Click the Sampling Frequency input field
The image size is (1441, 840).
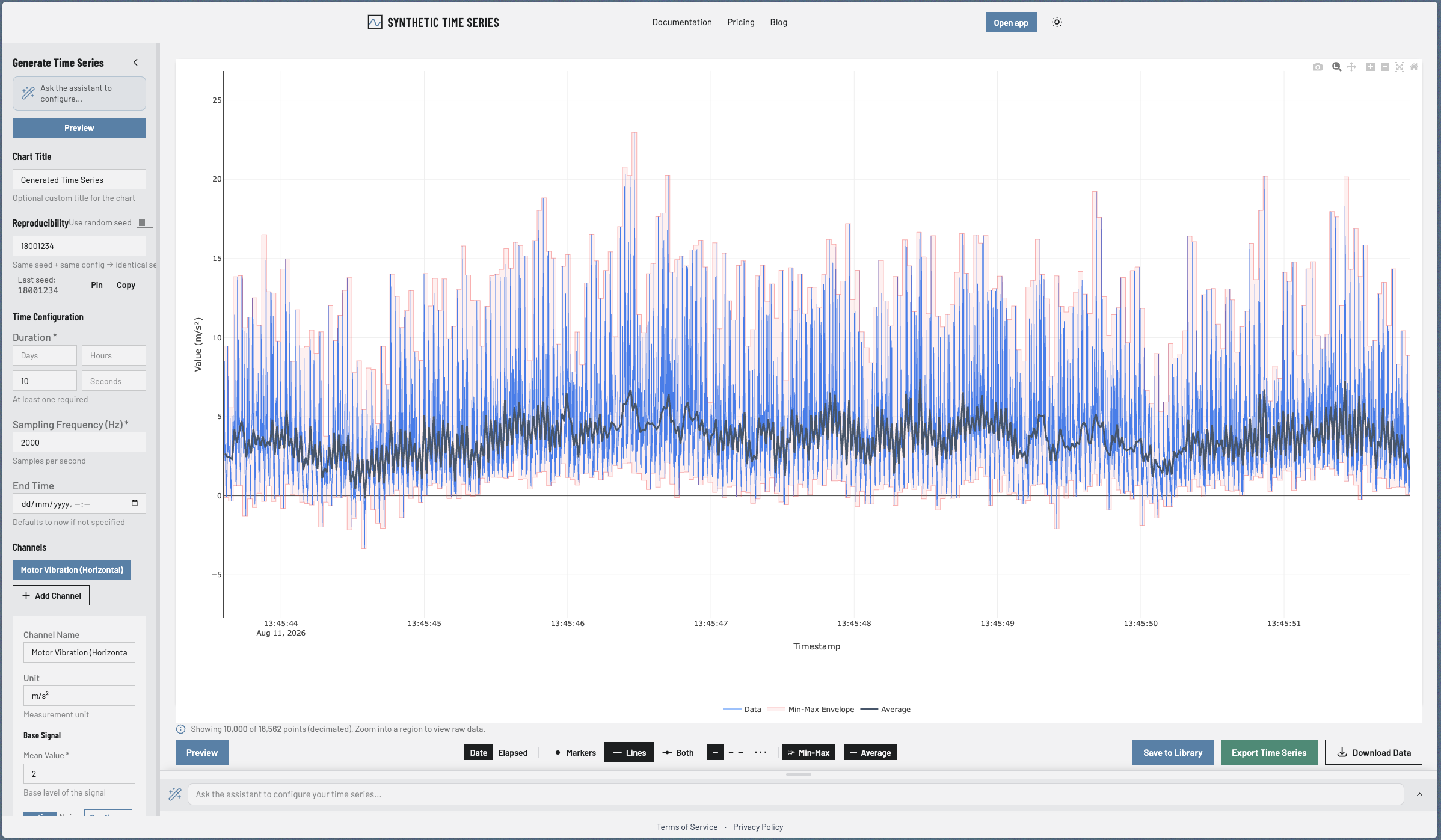tap(79, 443)
